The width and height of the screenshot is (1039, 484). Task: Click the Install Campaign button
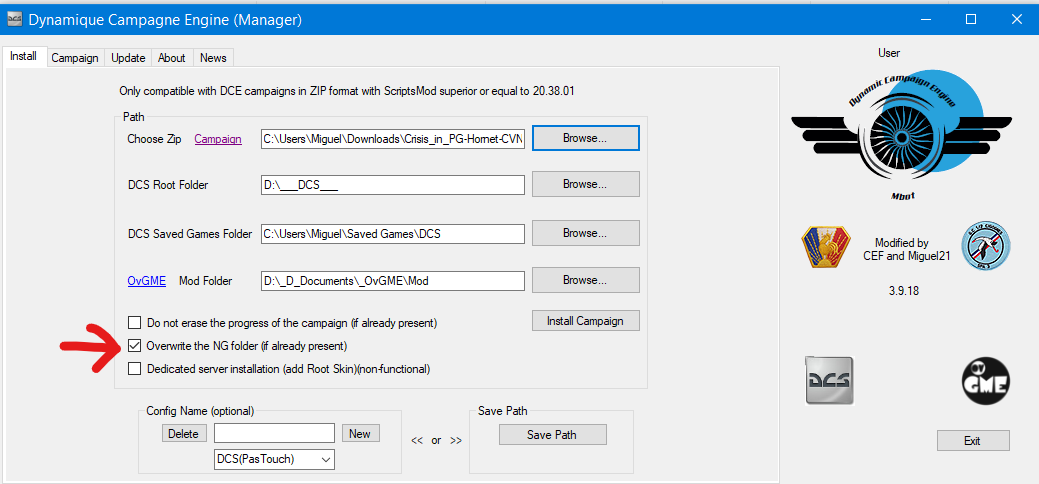(585, 321)
